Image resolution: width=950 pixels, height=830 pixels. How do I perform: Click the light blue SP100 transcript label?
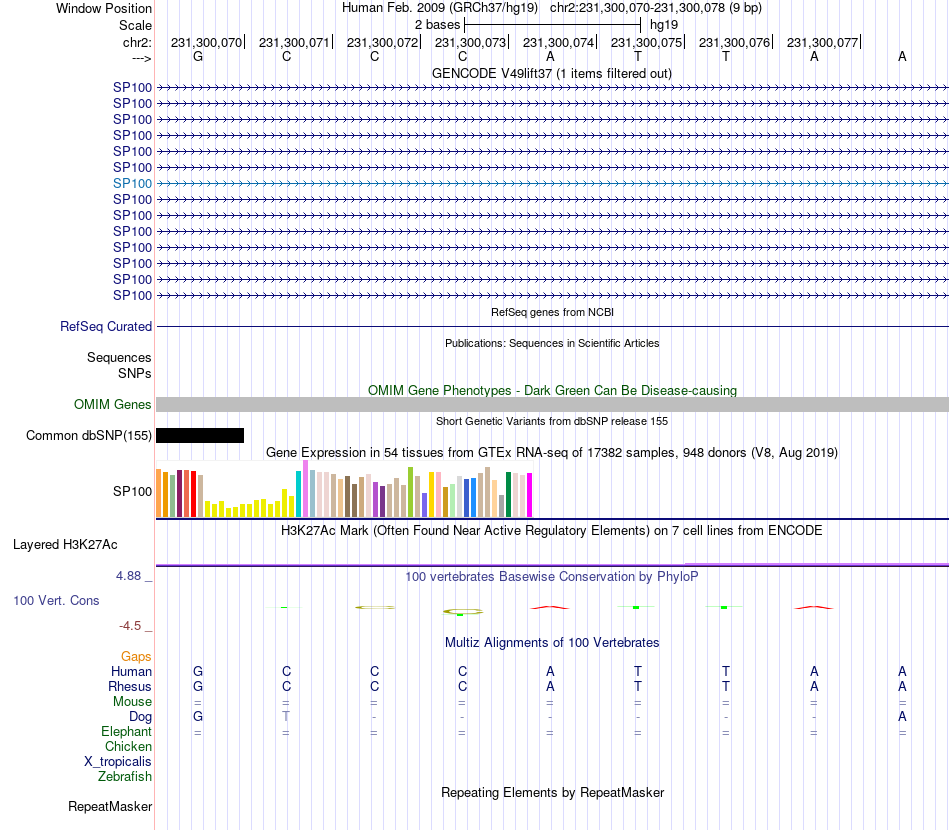[x=132, y=184]
